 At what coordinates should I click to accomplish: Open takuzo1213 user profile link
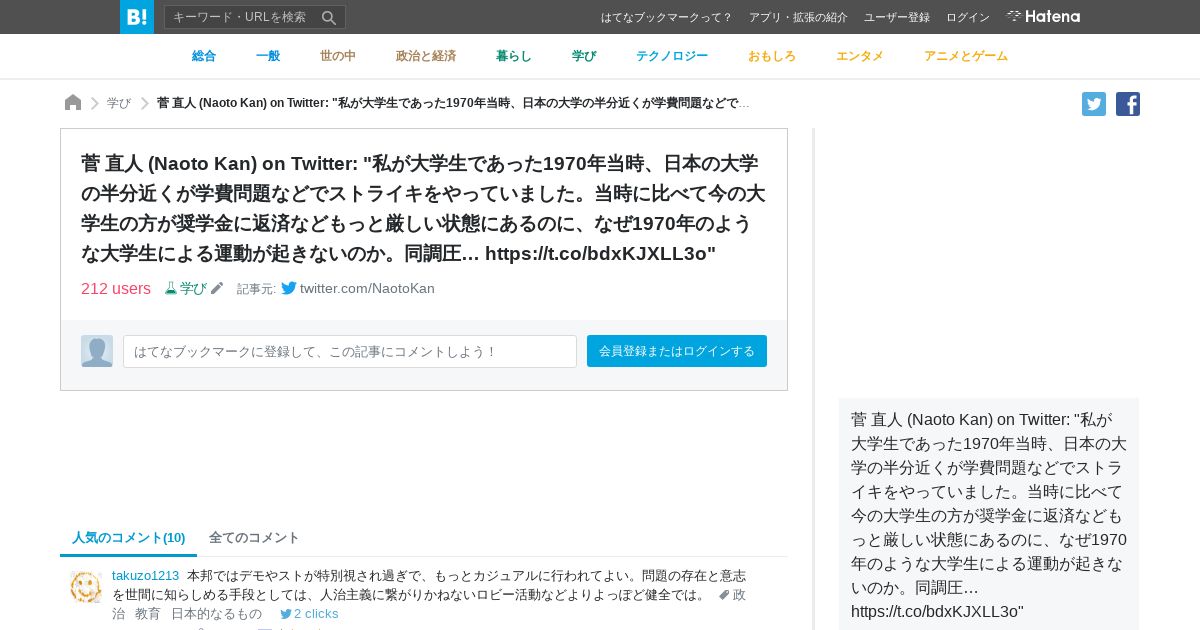pos(145,575)
